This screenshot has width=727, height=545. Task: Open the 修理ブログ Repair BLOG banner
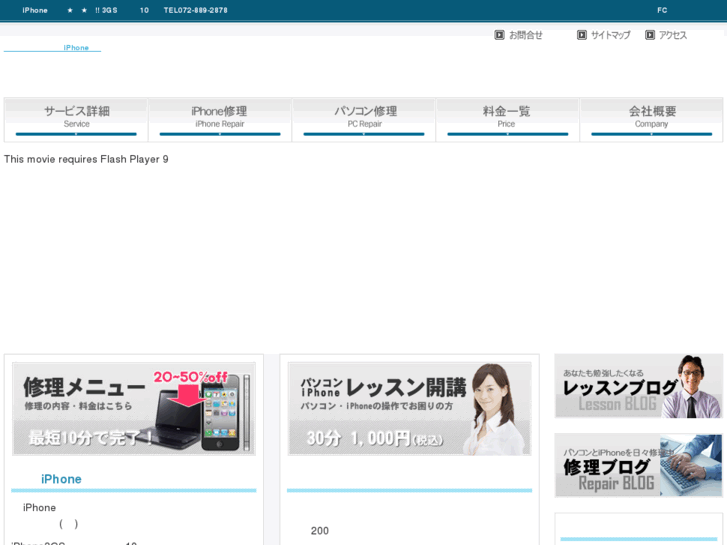(639, 465)
